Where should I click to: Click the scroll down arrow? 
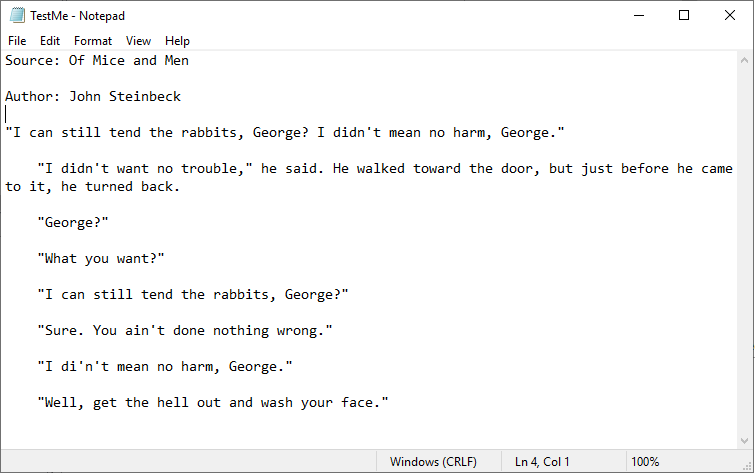pos(745,441)
